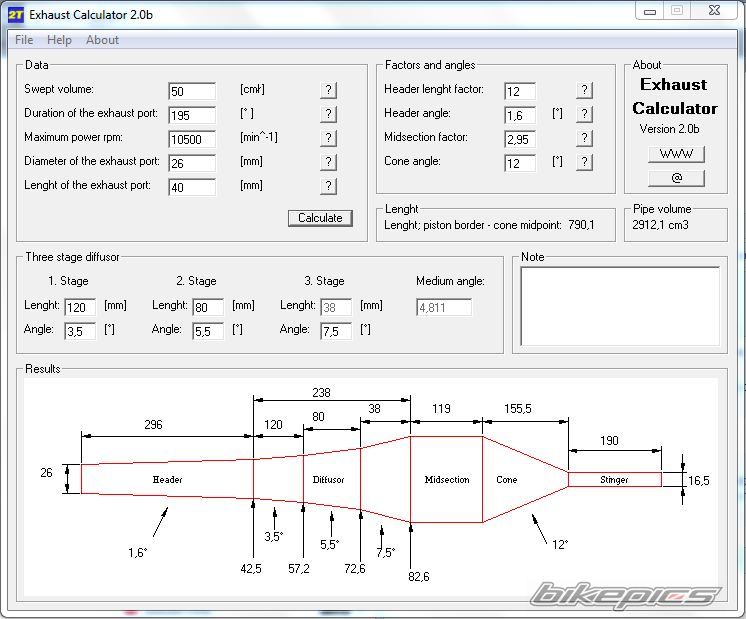Click inside the Note text area
The width and height of the screenshot is (746, 619).
click(x=620, y=306)
